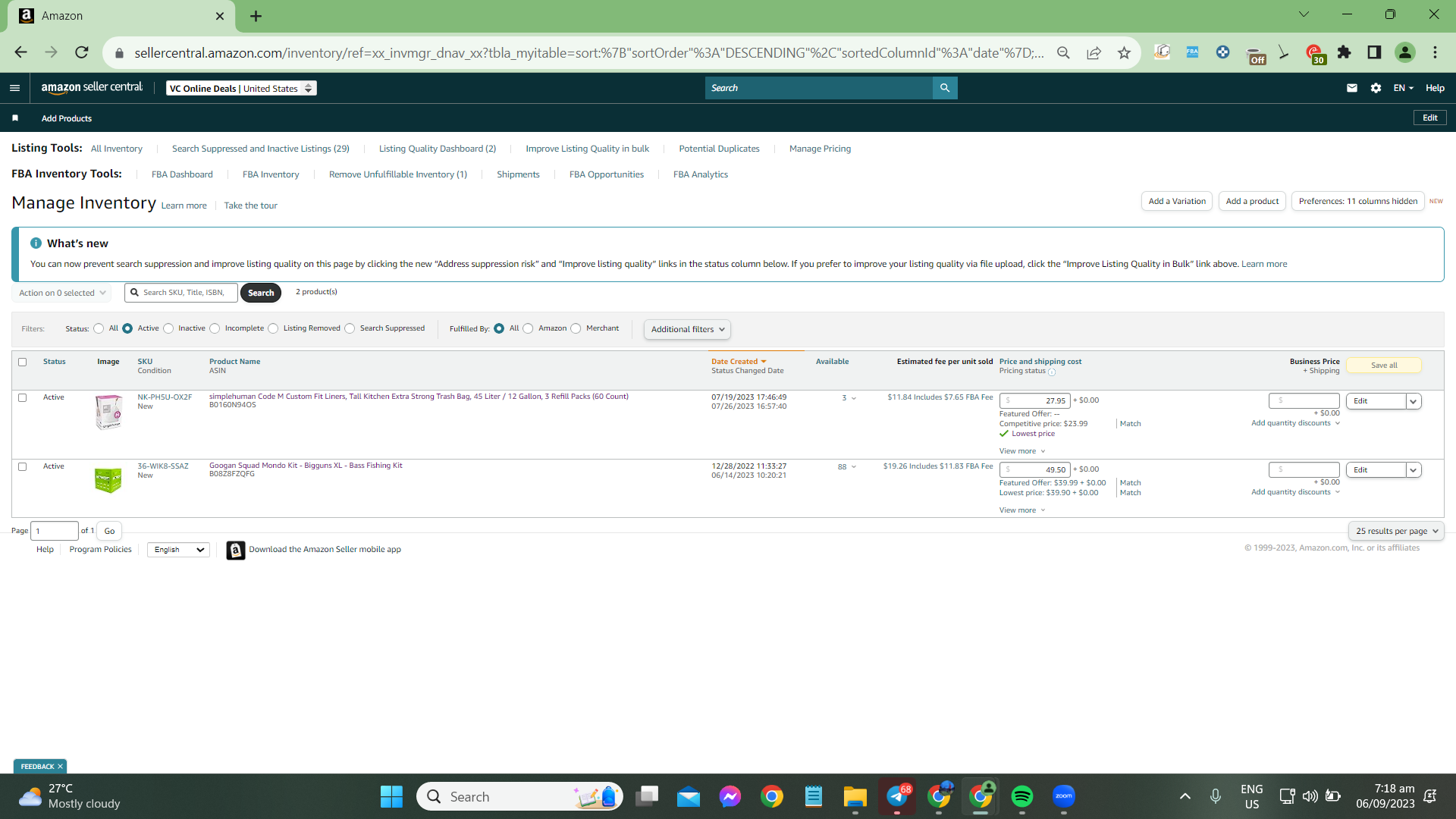Open the Windows Start menu
1456x819 pixels.
pyautogui.click(x=391, y=796)
